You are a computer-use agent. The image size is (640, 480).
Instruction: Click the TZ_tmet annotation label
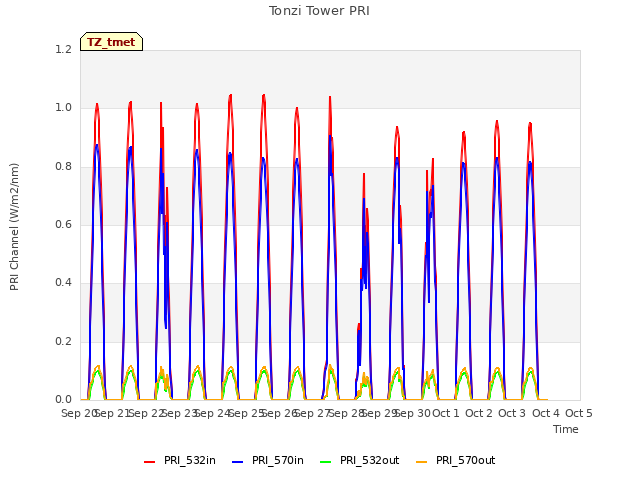point(111,42)
